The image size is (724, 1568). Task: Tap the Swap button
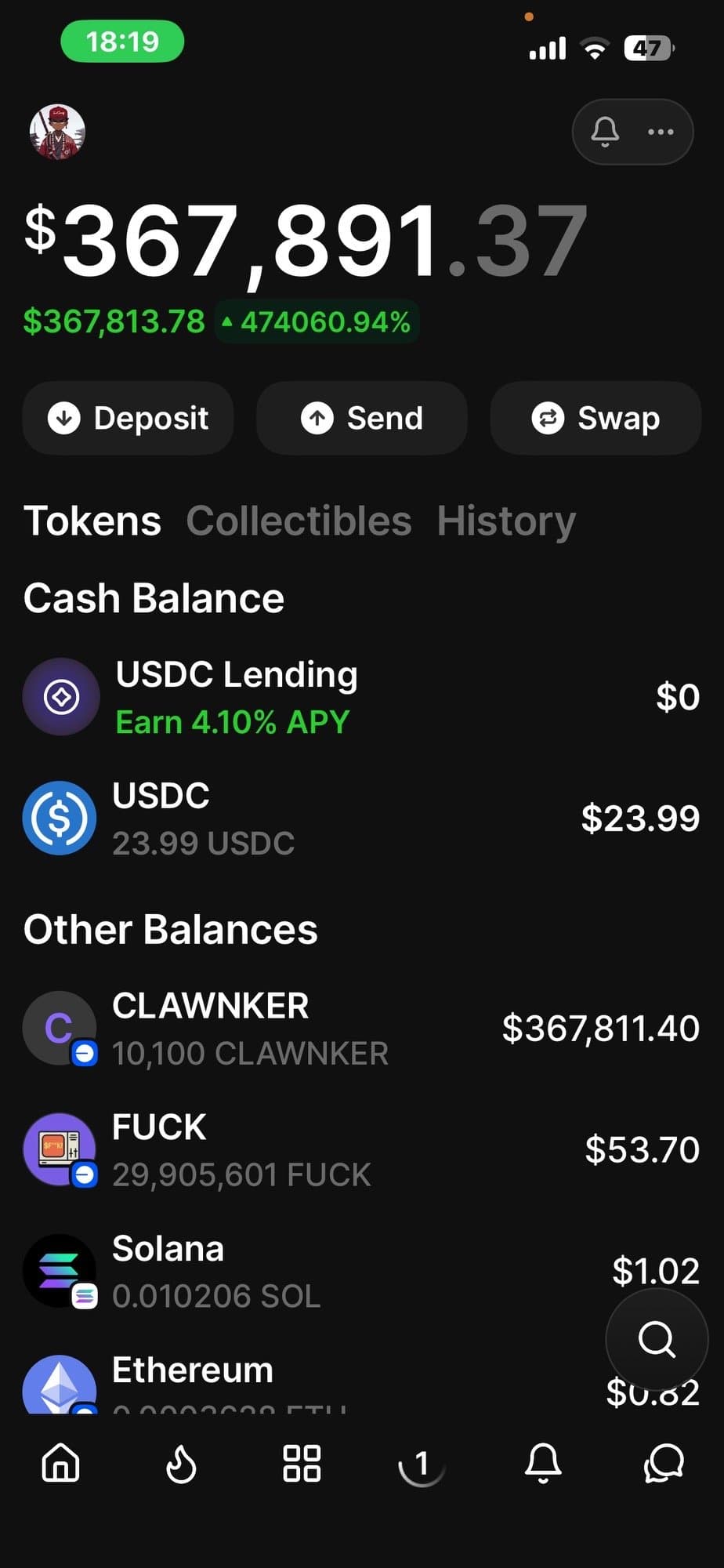click(595, 418)
